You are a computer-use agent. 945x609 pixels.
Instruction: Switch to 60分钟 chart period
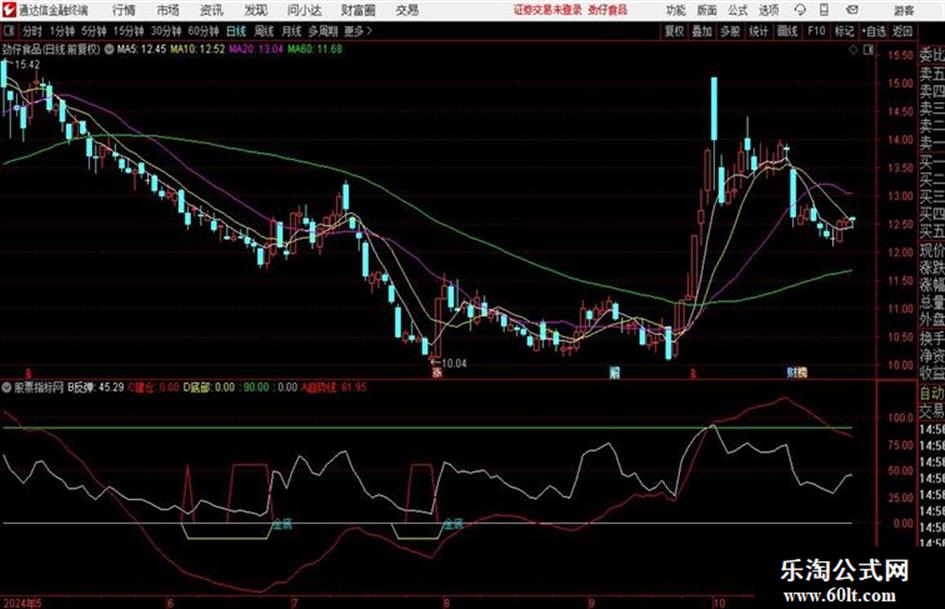(203, 31)
